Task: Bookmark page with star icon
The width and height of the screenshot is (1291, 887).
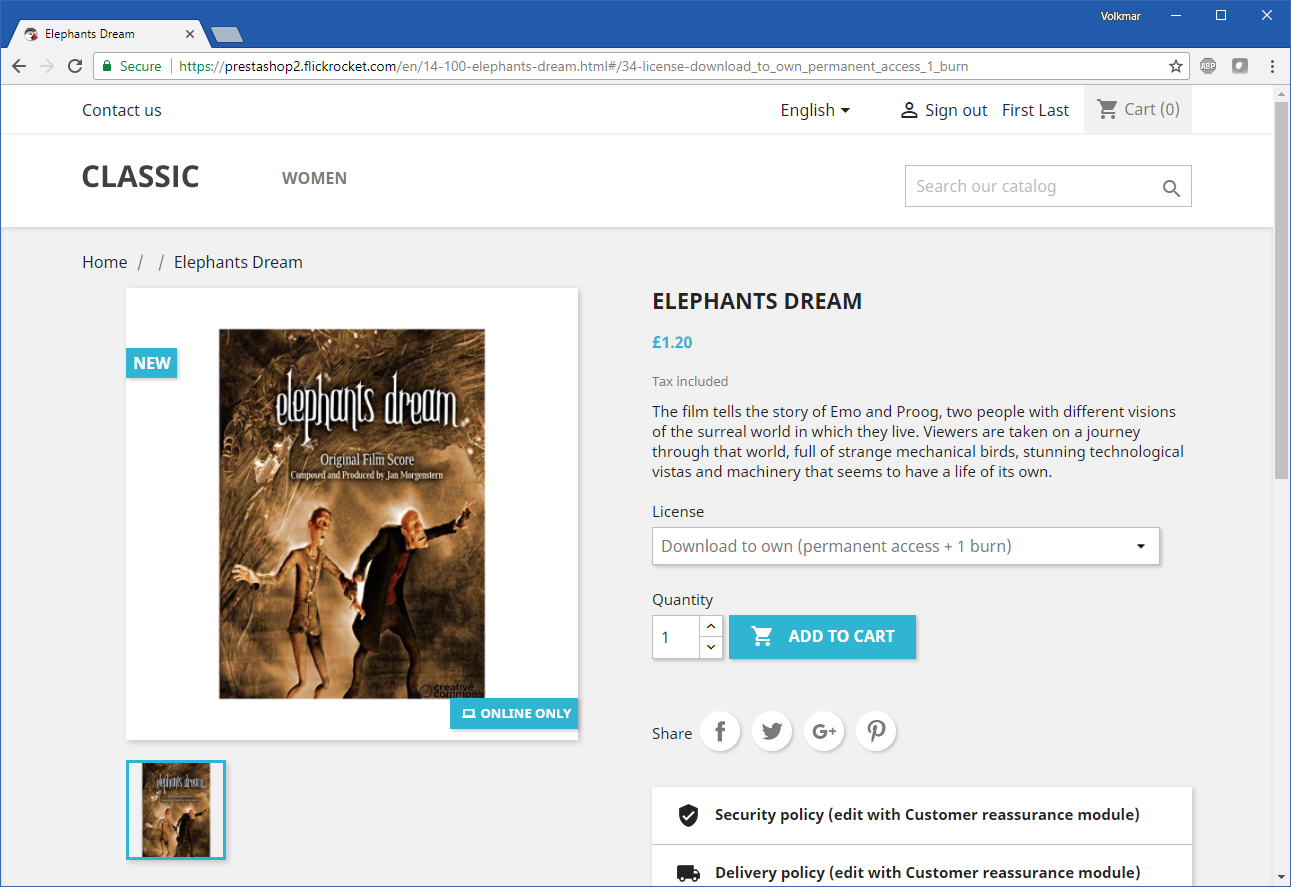Action: 1176,66
